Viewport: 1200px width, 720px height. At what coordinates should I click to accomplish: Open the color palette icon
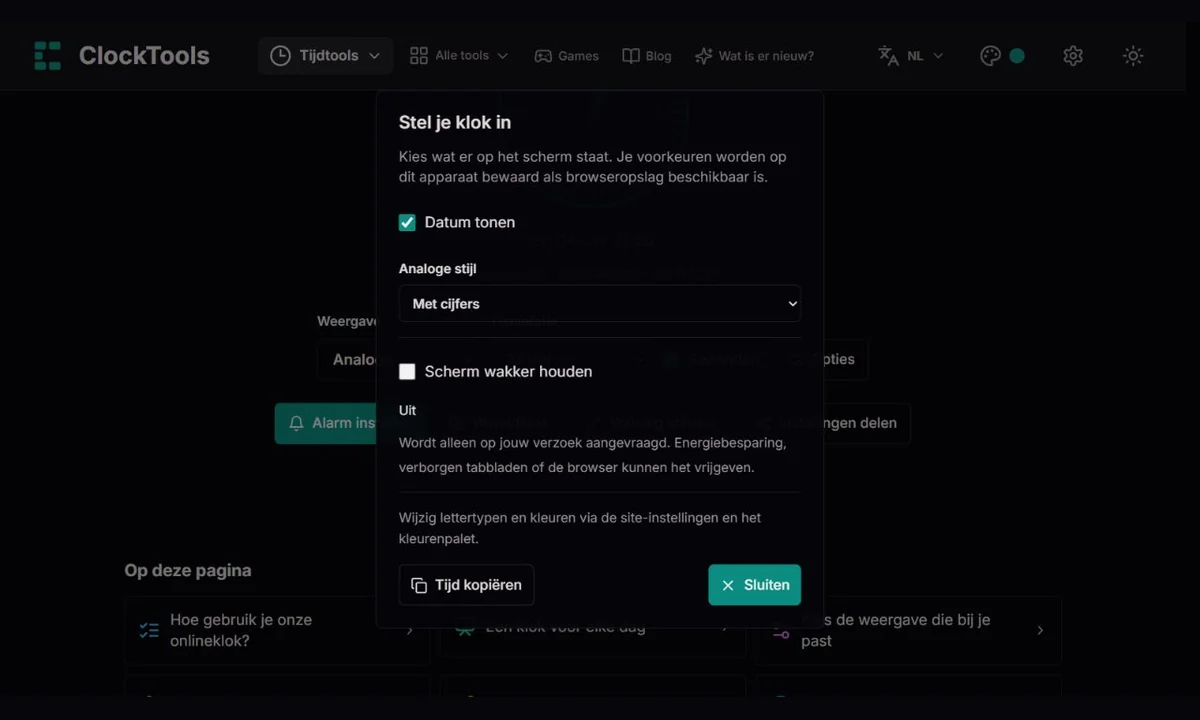[990, 56]
